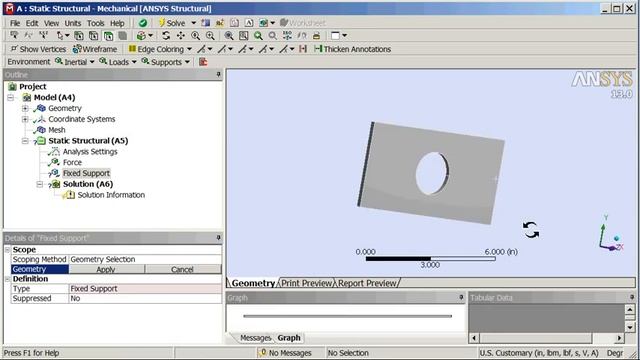Switch to the Print Preview tab
Viewport: 640px width, 360px height.
pos(307,283)
